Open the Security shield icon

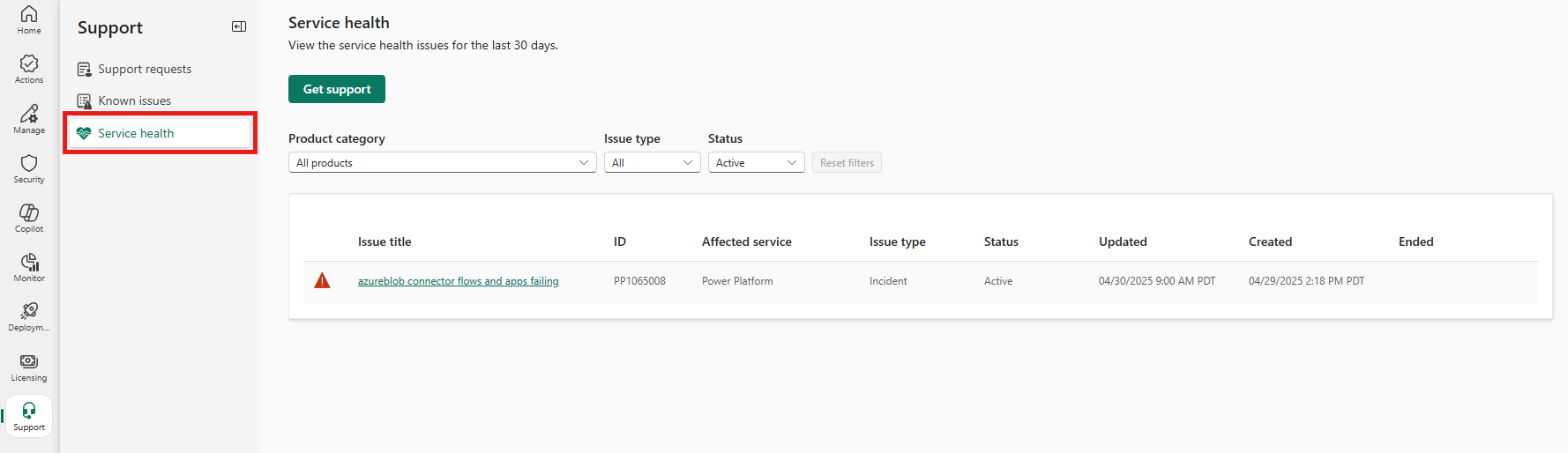pyautogui.click(x=29, y=168)
